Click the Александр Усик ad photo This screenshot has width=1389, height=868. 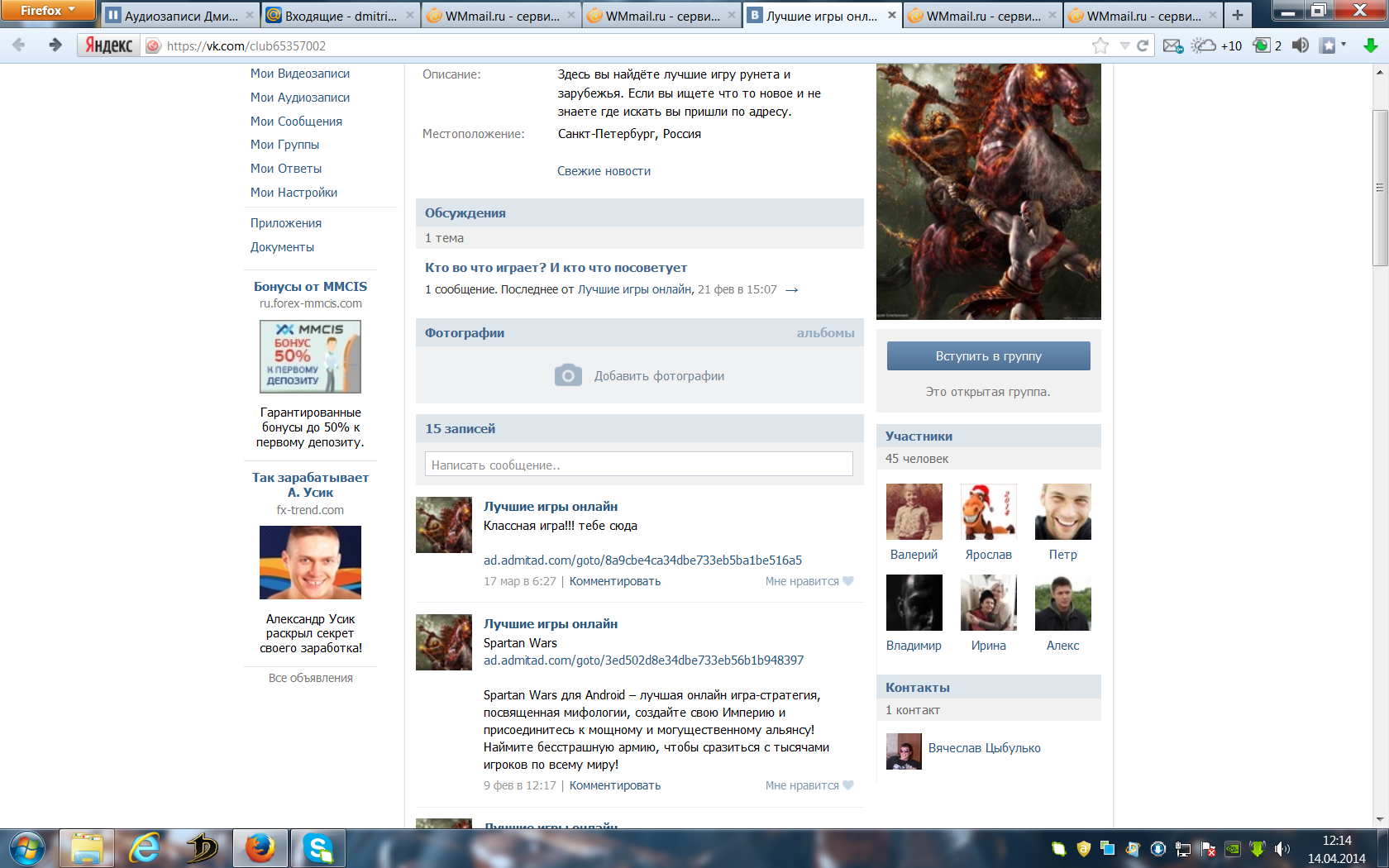click(310, 562)
